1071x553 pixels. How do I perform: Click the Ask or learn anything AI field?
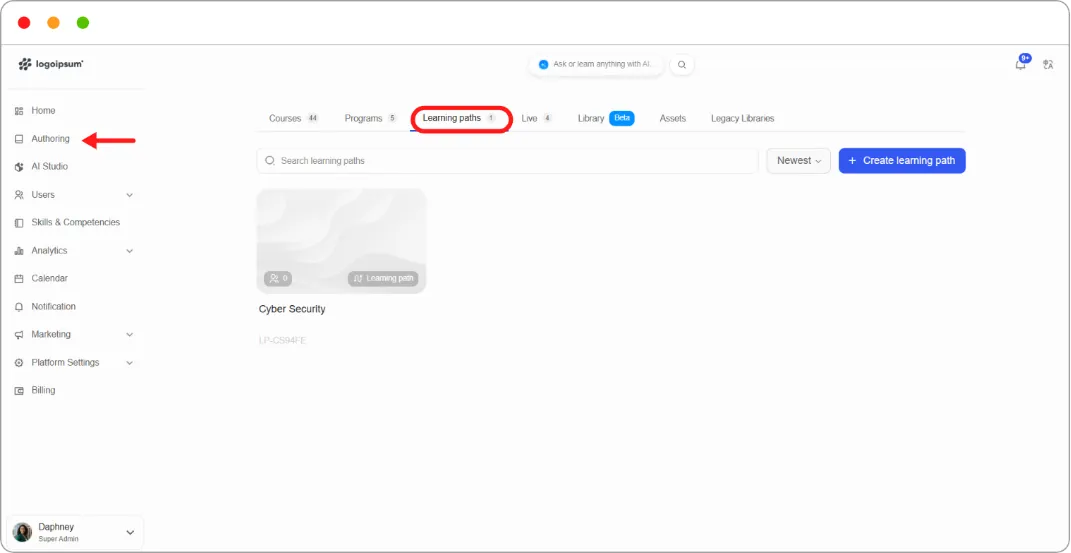[x=596, y=64]
